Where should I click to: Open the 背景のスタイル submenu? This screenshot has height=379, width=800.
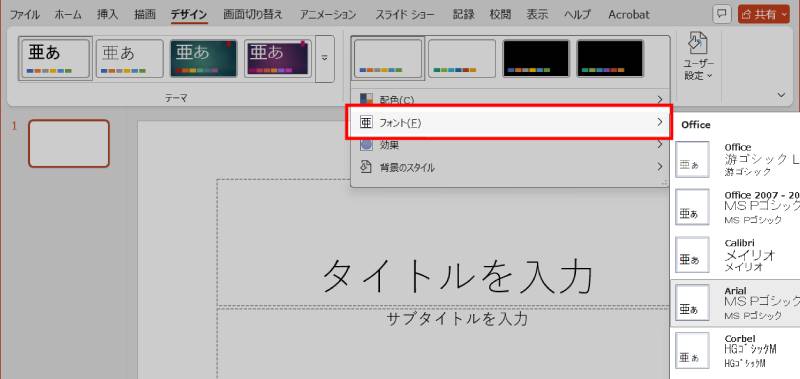[x=510, y=167]
